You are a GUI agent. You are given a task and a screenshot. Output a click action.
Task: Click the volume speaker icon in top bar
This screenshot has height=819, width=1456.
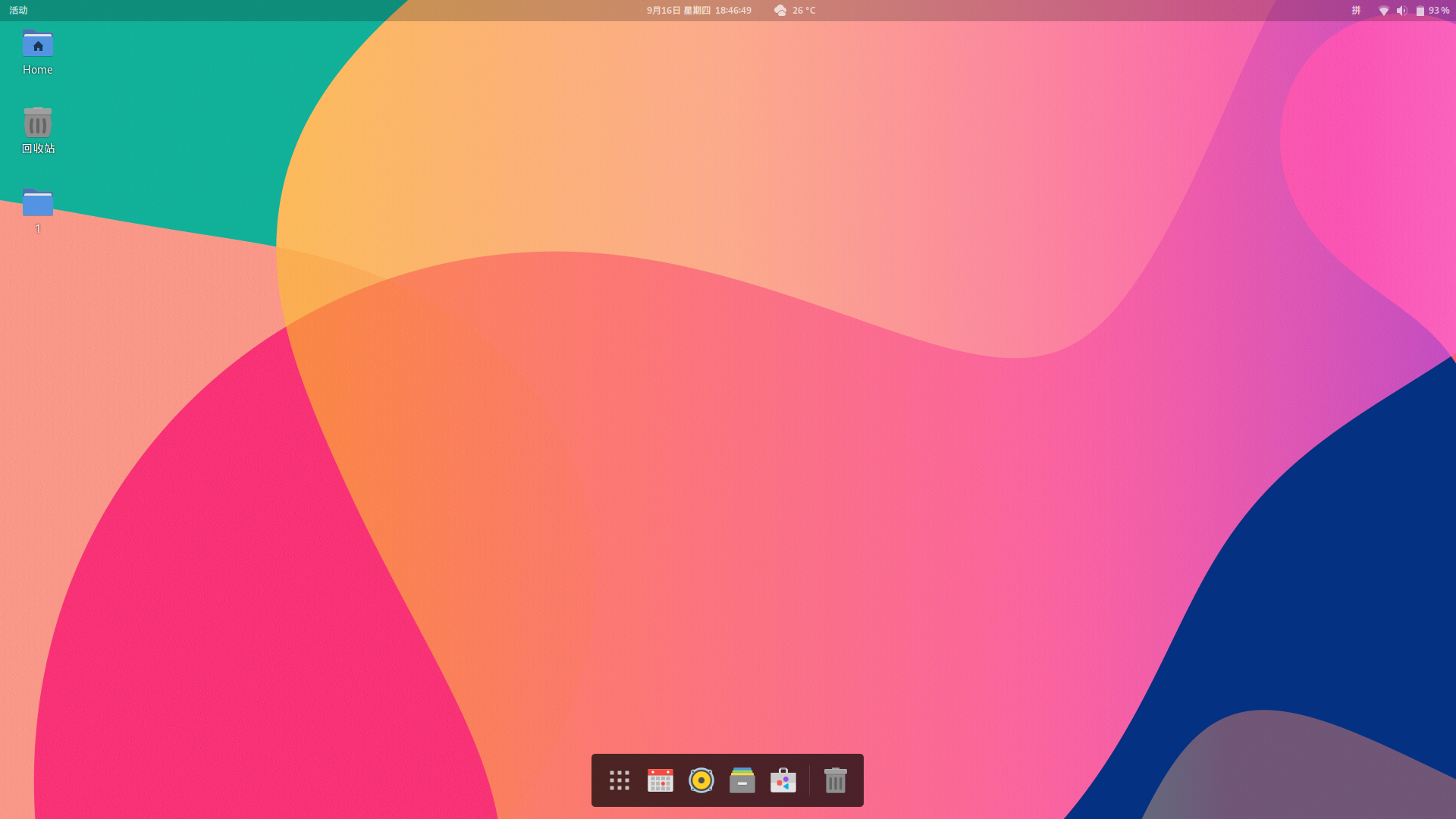(x=1401, y=11)
